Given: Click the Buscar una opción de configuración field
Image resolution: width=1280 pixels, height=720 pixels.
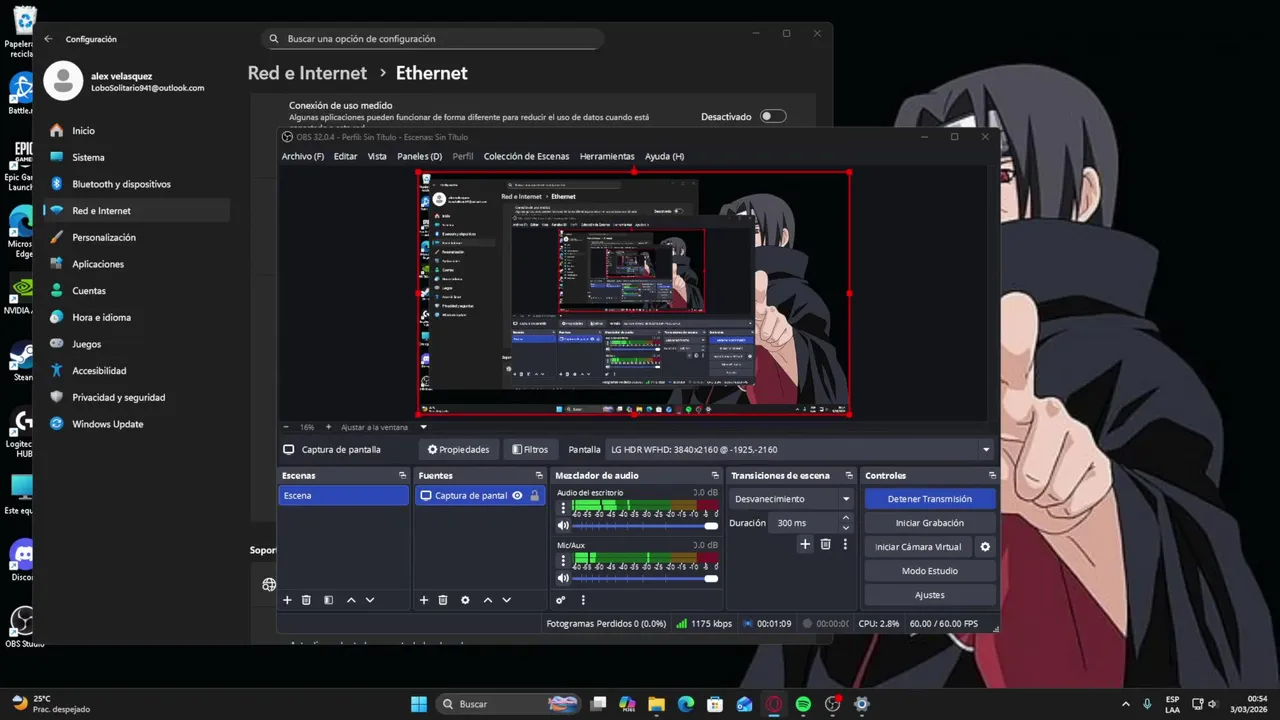Looking at the screenshot, I should tap(433, 39).
